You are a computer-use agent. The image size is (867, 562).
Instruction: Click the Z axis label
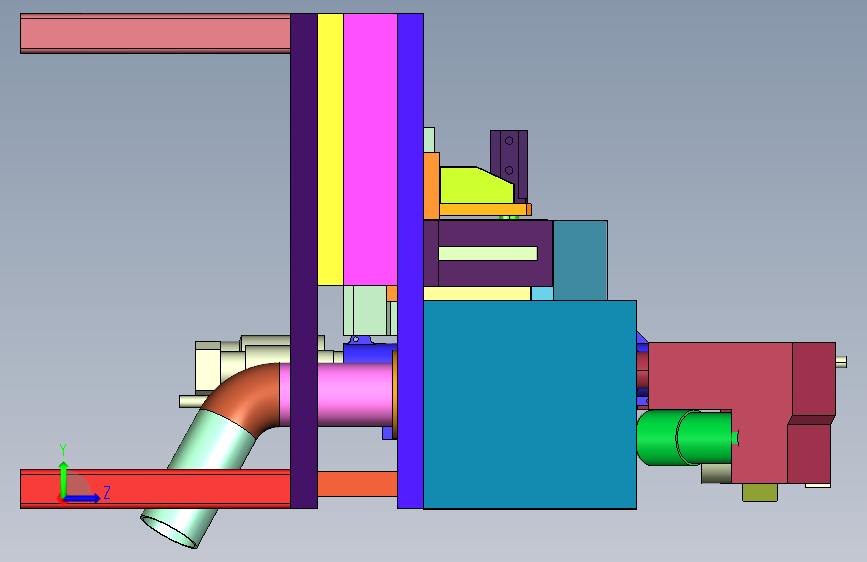click(107, 492)
